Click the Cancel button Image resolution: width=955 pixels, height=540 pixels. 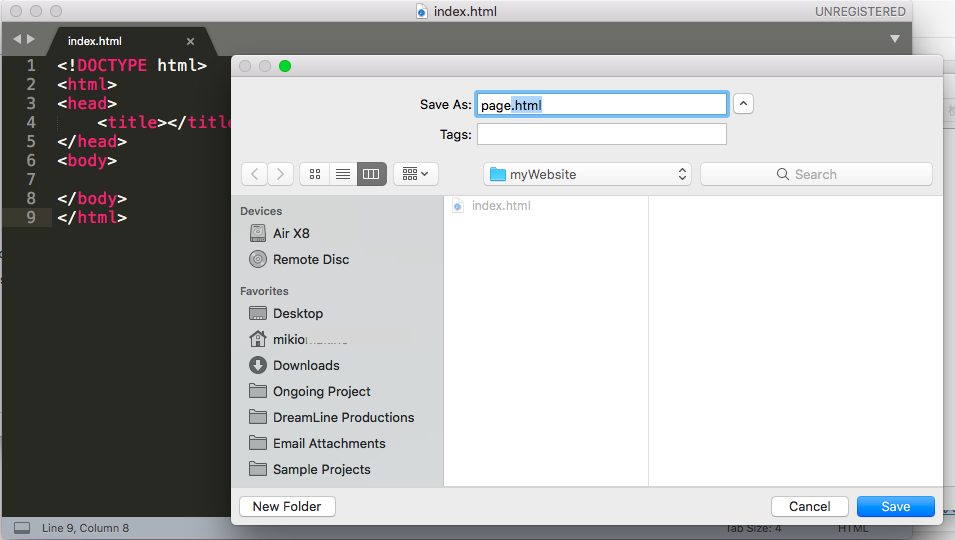coord(809,507)
